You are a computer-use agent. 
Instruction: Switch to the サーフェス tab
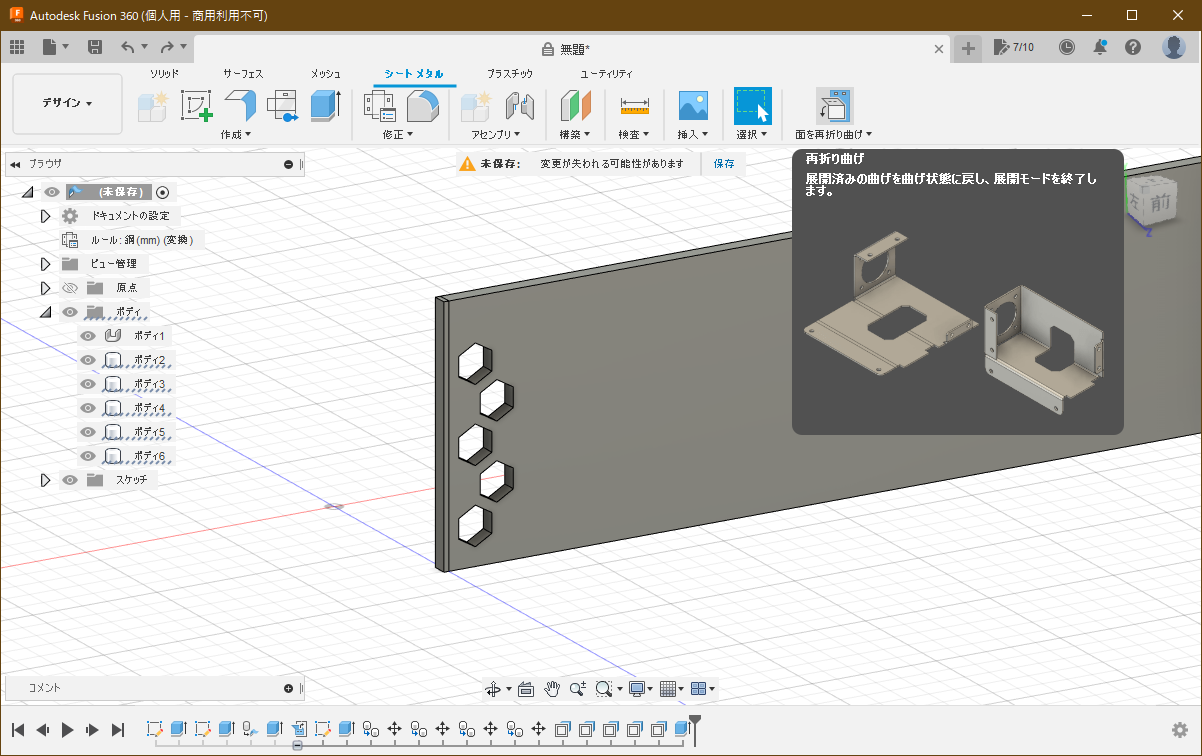(x=243, y=74)
